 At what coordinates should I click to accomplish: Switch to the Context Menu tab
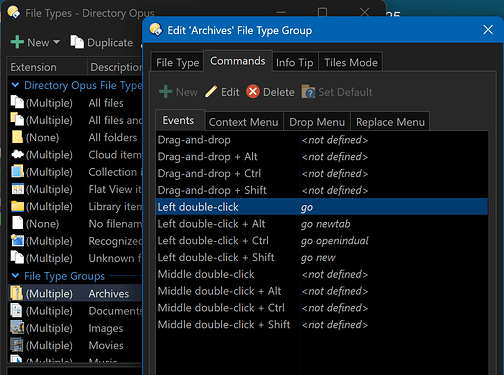tap(243, 122)
